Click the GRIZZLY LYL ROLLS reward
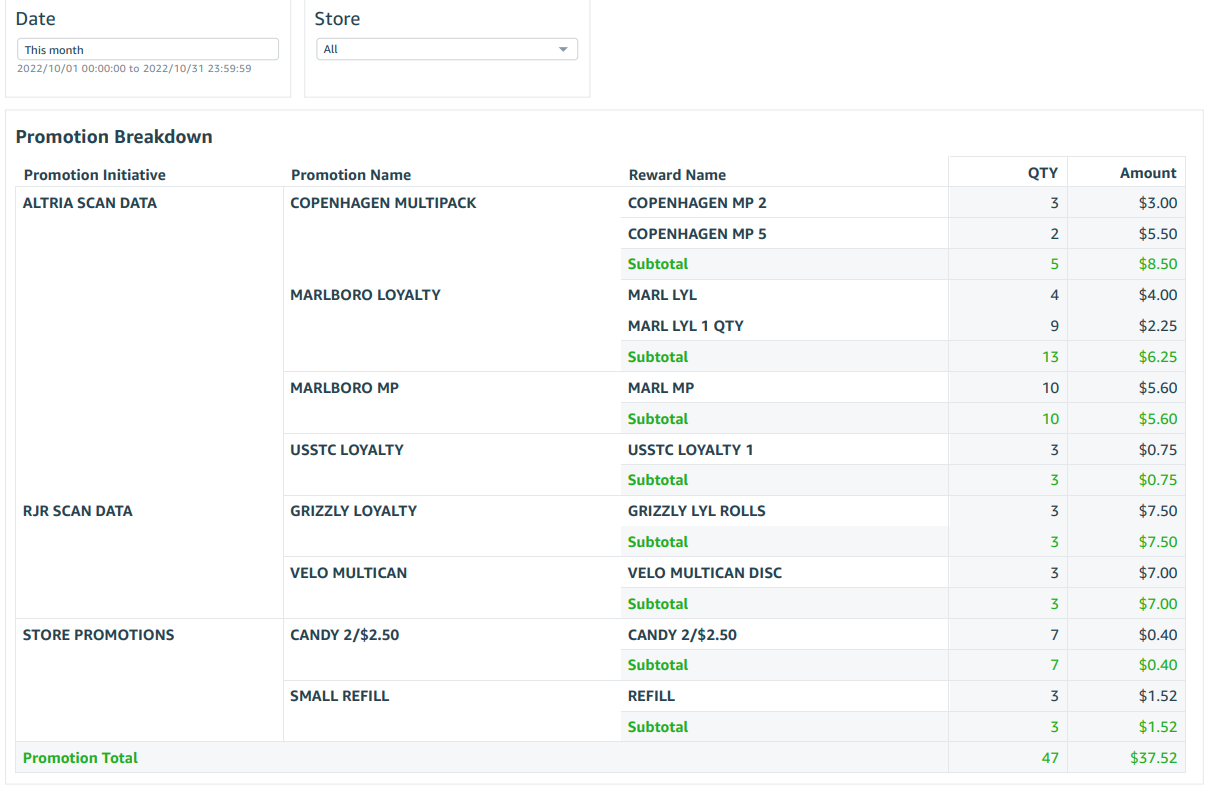Viewport: 1218px width, 802px height. [697, 511]
